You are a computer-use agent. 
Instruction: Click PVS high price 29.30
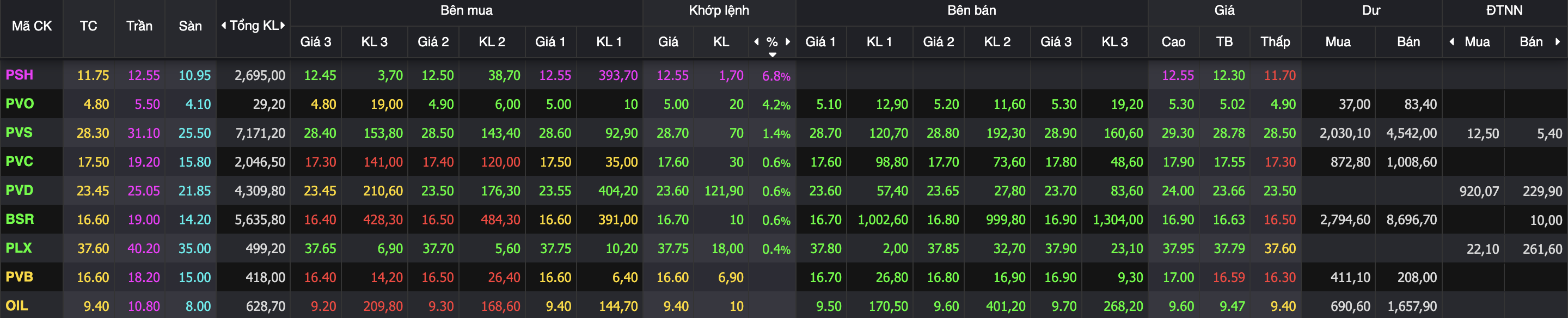[x=1177, y=133]
